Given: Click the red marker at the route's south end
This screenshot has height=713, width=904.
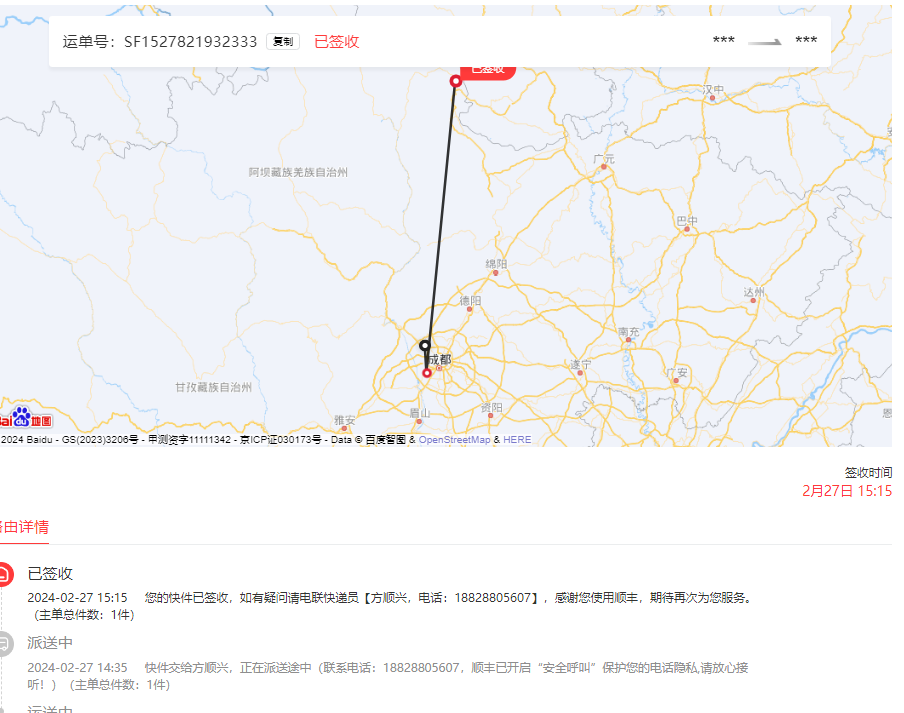Looking at the screenshot, I should [427, 374].
